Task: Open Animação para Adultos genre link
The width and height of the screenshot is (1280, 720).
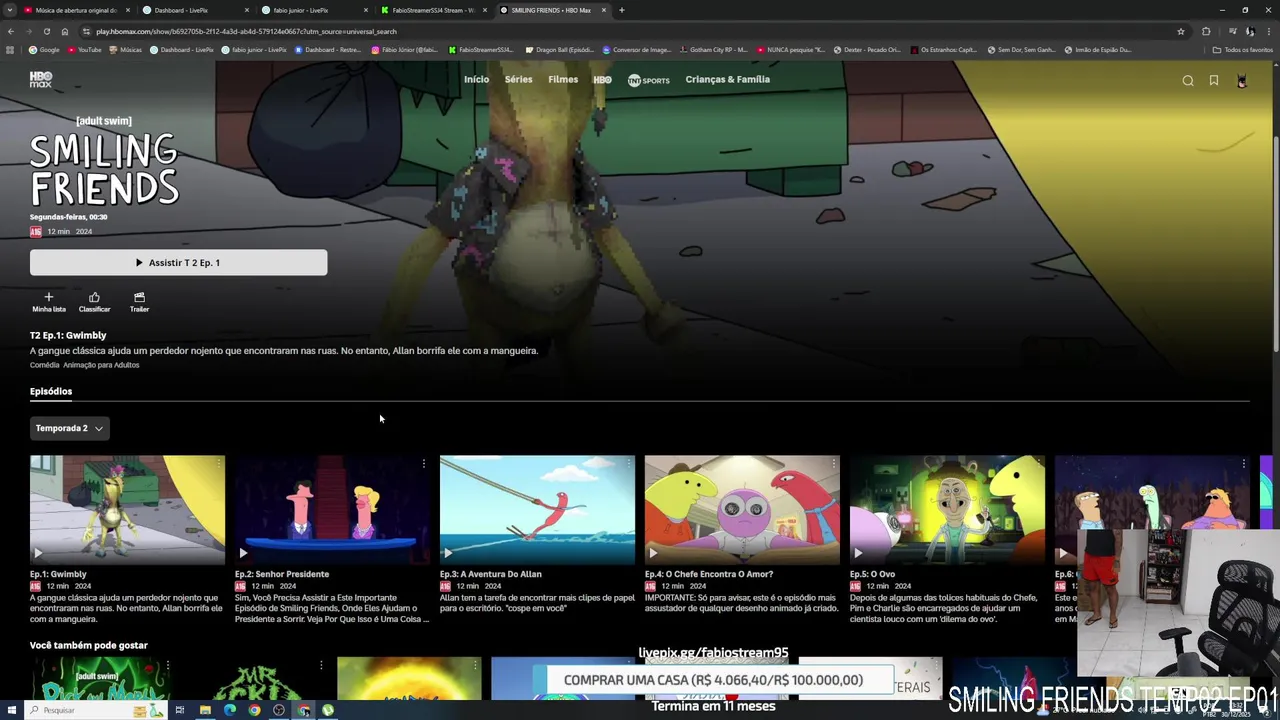Action: [x=101, y=365]
